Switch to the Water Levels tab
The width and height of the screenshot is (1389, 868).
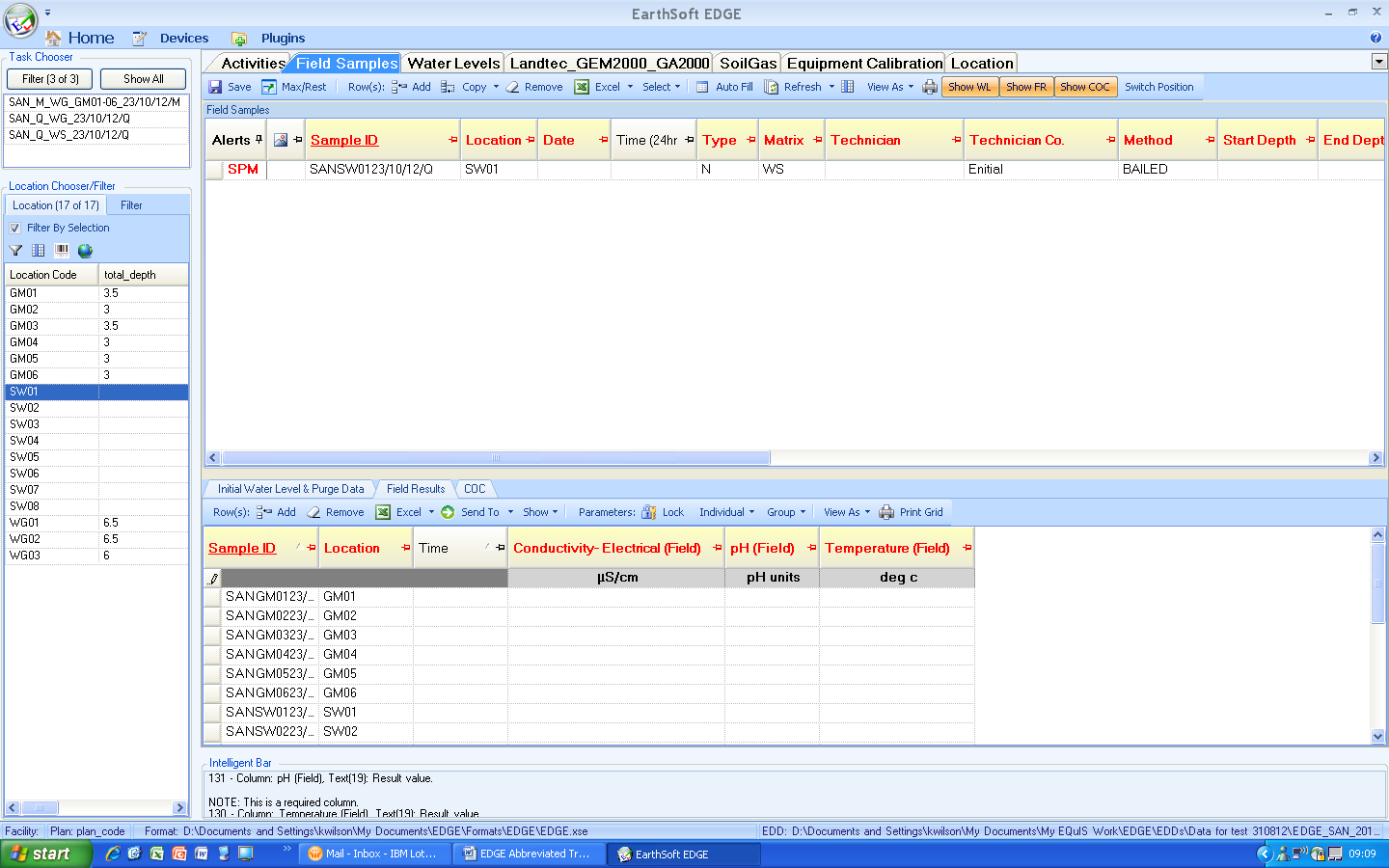[x=453, y=64]
